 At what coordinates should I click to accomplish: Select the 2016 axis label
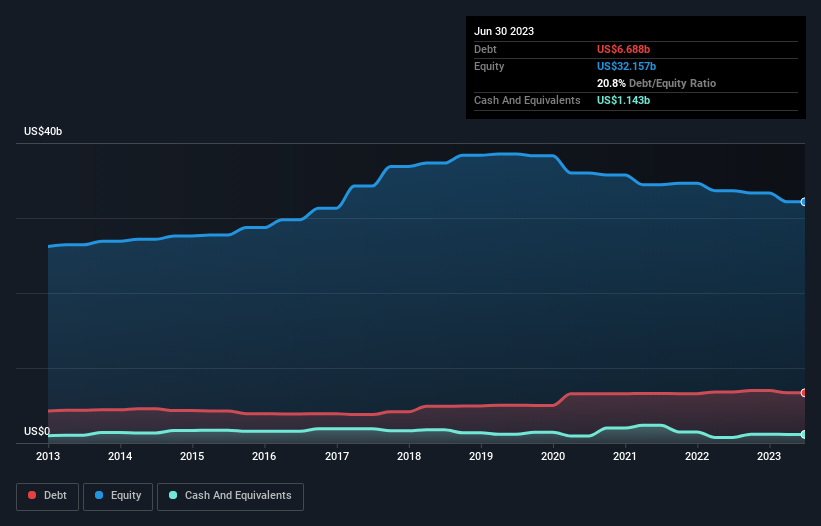click(264, 456)
